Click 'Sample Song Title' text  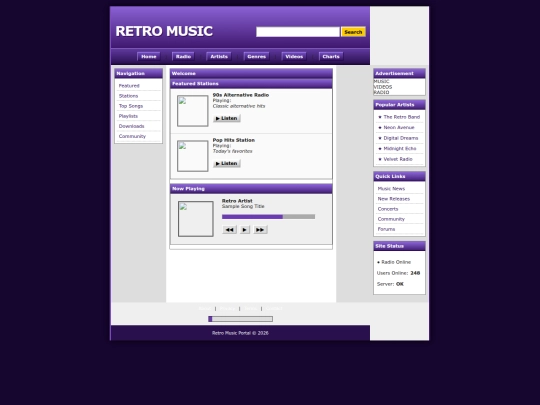point(243,206)
